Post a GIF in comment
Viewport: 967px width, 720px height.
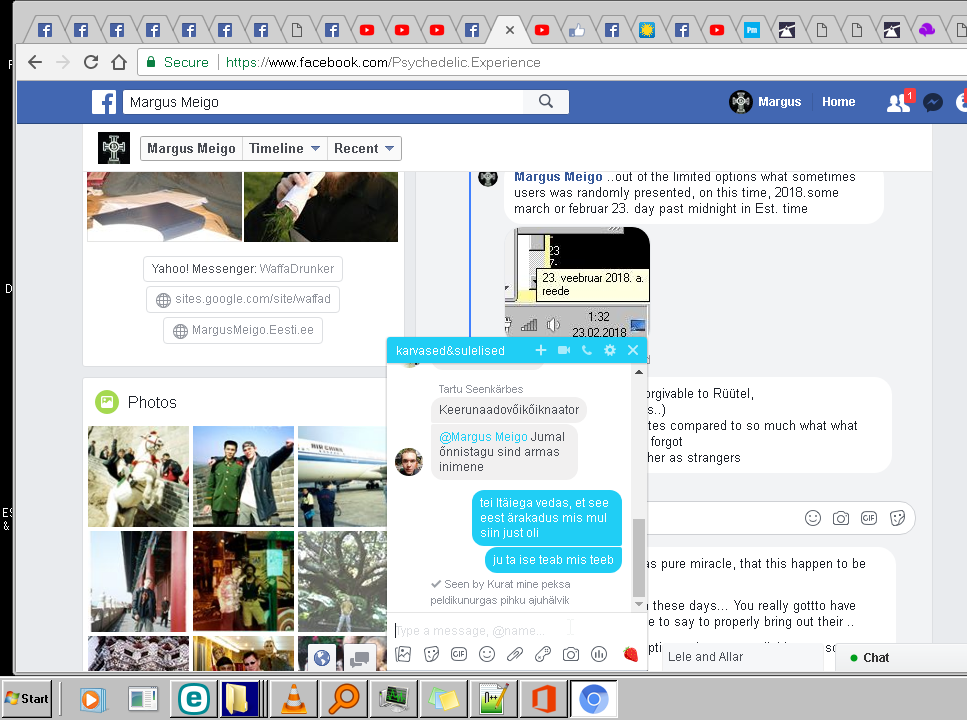(x=869, y=518)
